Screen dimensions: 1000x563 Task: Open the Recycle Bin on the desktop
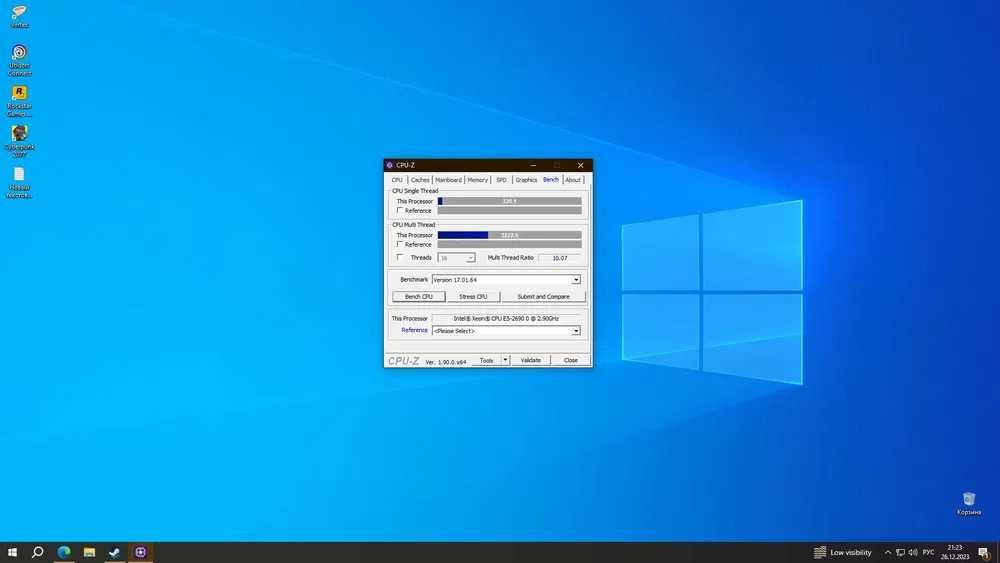(969, 503)
